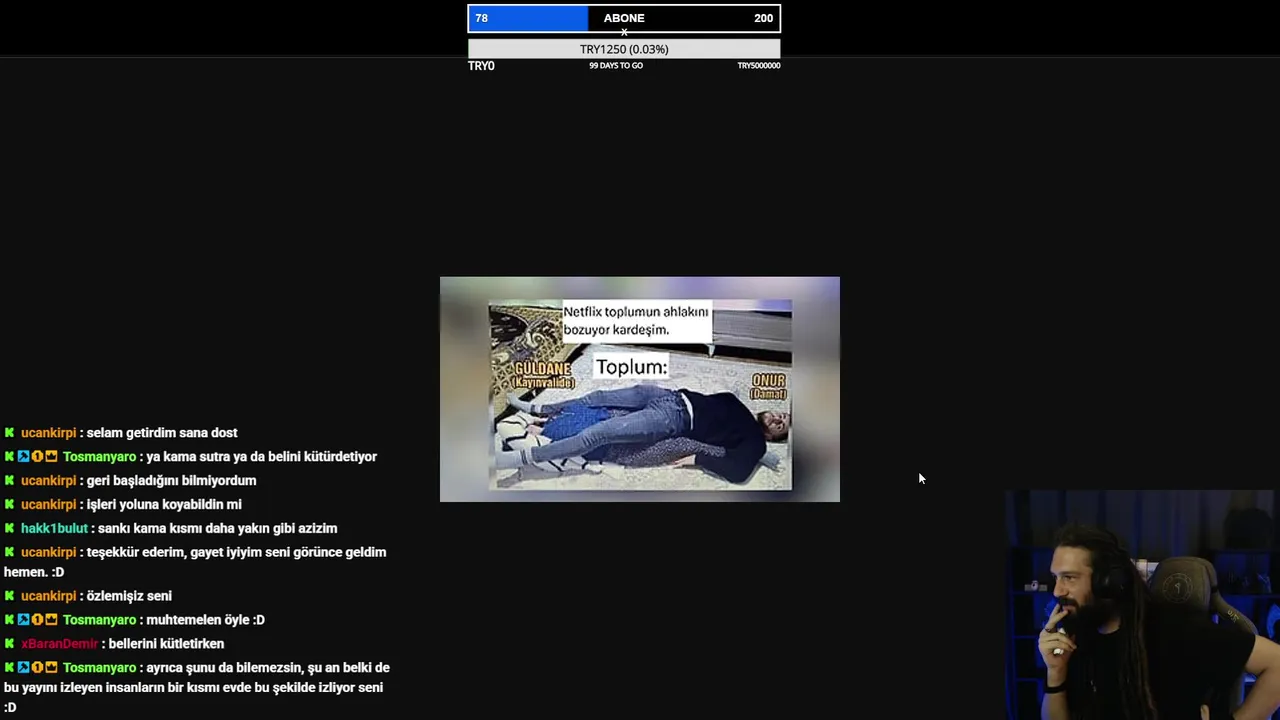Click the Kick badge beside 'özlemişiz seni'
Screen dimensions: 1280x720
pyautogui.click(x=9, y=596)
